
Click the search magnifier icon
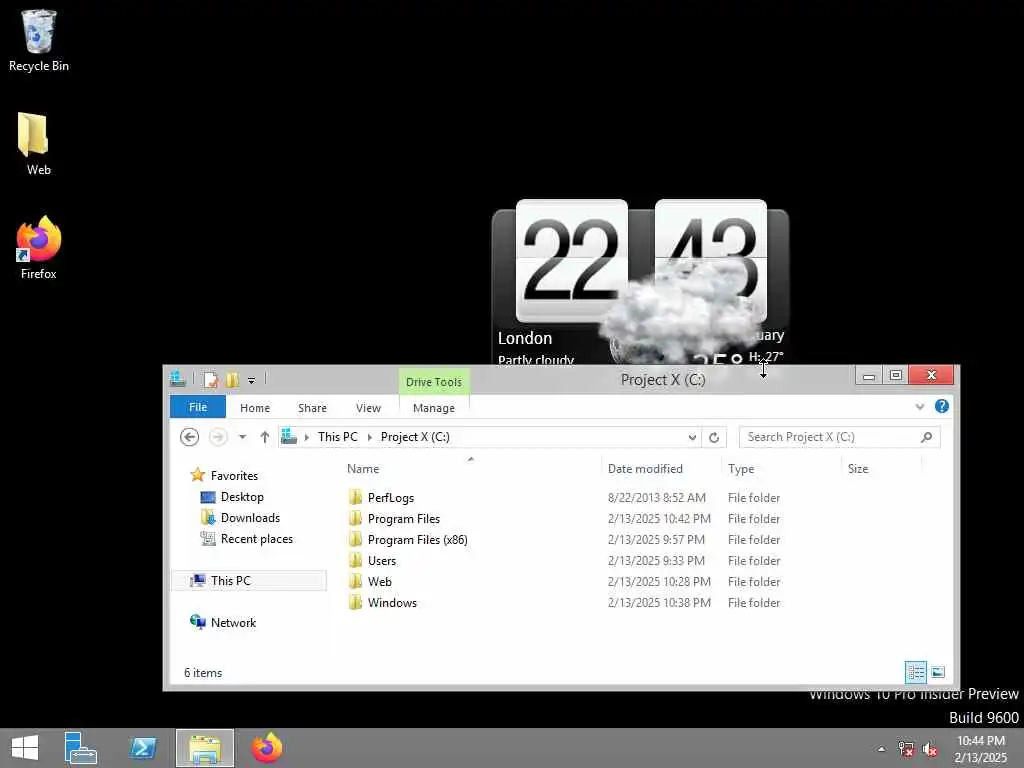coord(927,437)
